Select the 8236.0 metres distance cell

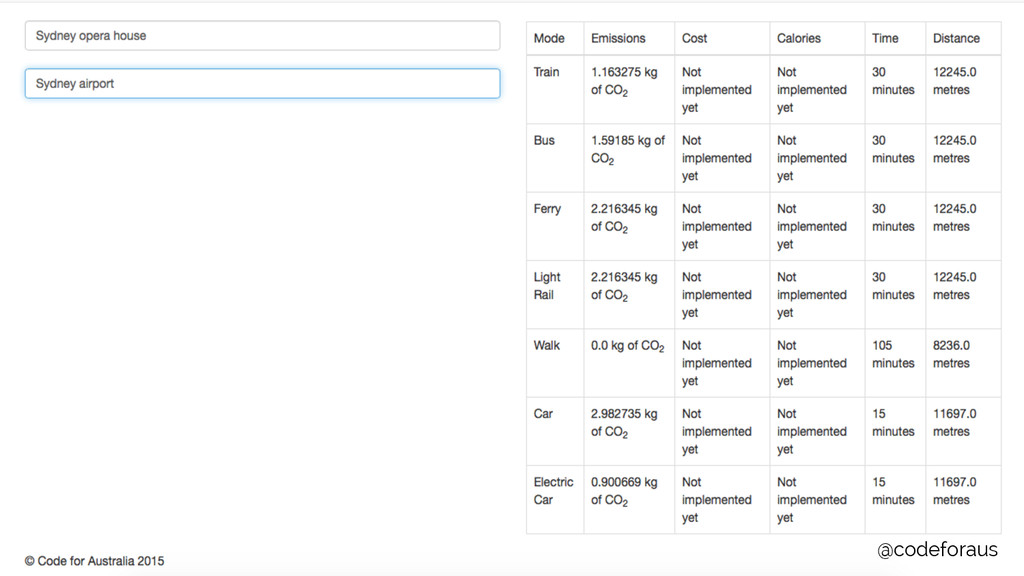[x=951, y=354]
